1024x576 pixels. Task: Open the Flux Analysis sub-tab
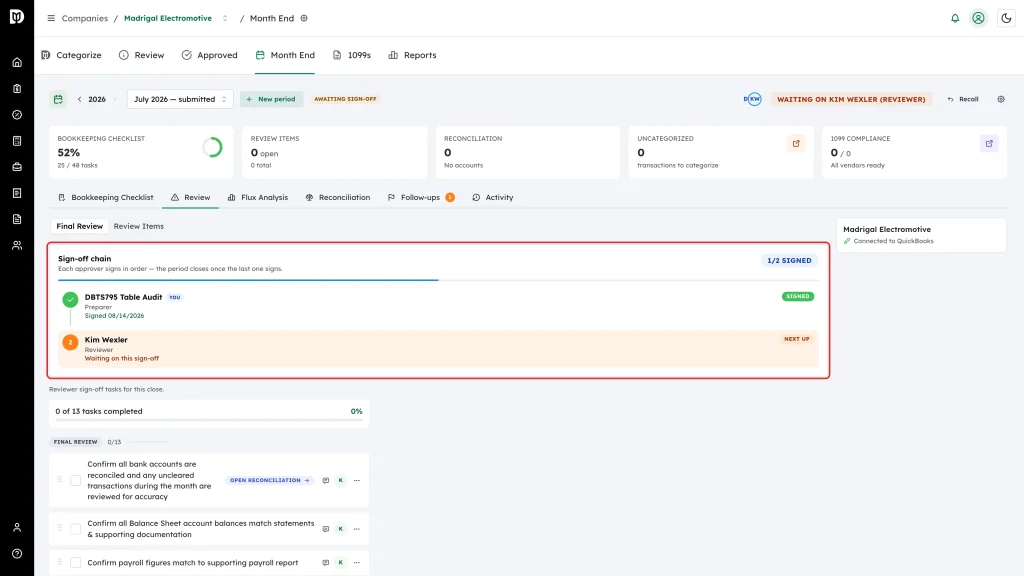258,197
